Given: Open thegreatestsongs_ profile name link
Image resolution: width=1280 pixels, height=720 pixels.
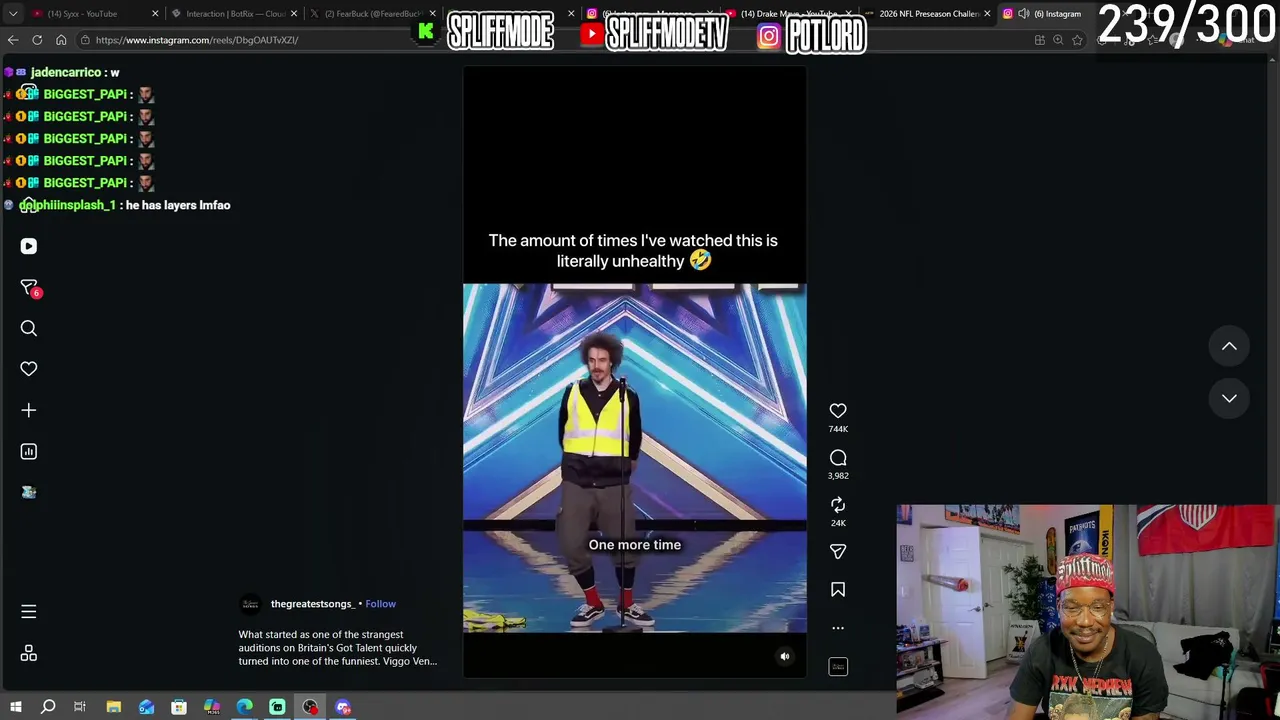Looking at the screenshot, I should pos(313,604).
